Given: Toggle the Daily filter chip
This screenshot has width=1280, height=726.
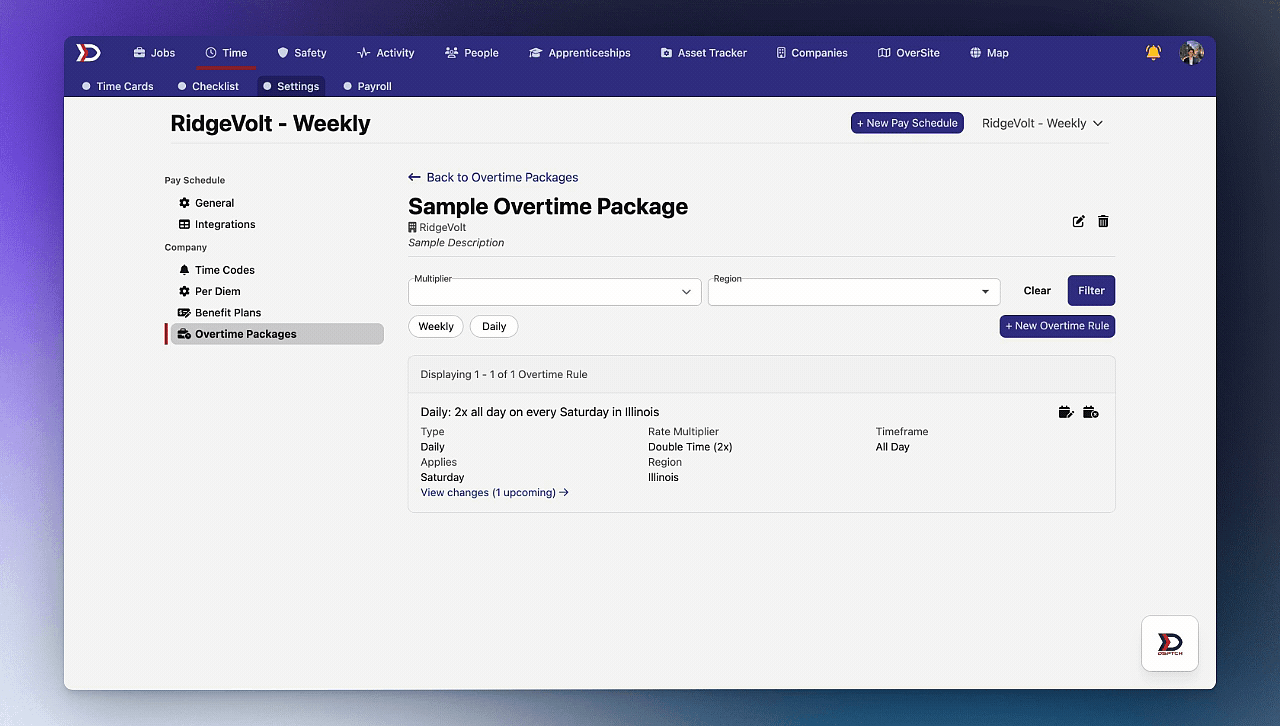Looking at the screenshot, I should (494, 326).
